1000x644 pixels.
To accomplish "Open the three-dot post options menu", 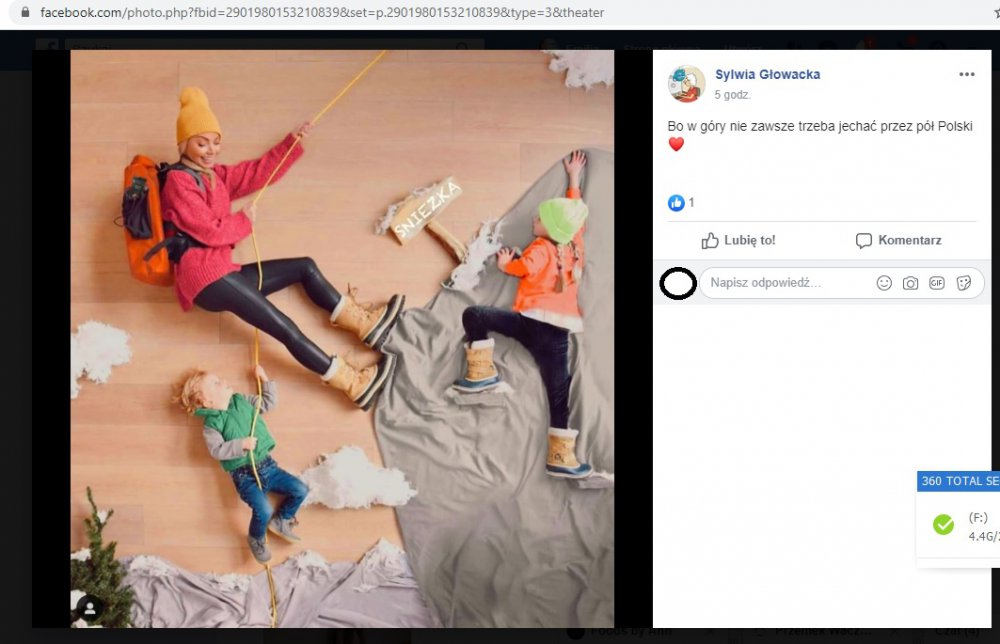I will [x=966, y=75].
